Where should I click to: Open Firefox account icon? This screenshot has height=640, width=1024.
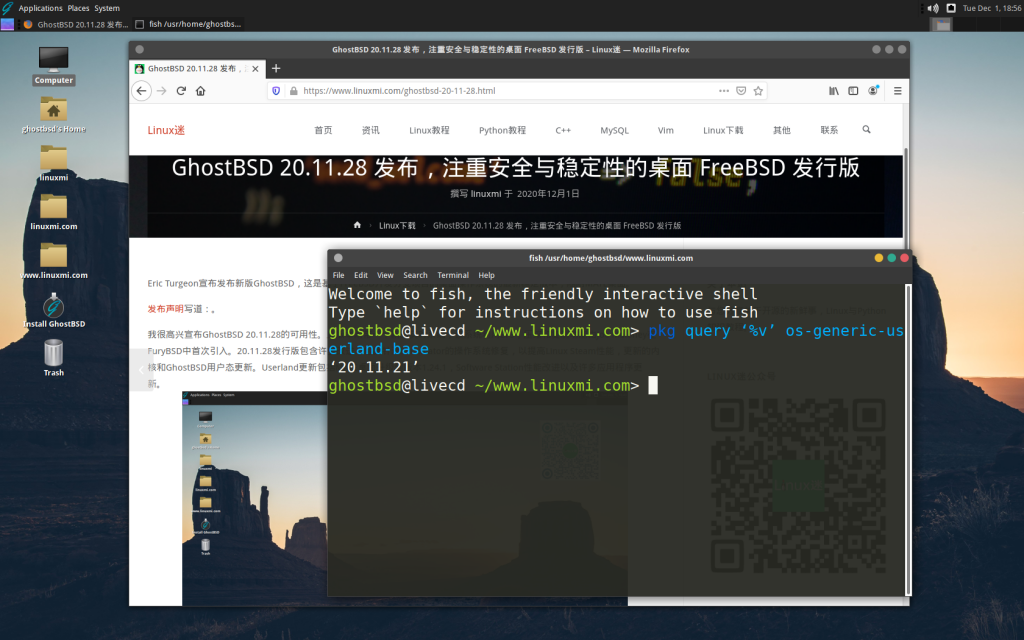pyautogui.click(x=873, y=91)
